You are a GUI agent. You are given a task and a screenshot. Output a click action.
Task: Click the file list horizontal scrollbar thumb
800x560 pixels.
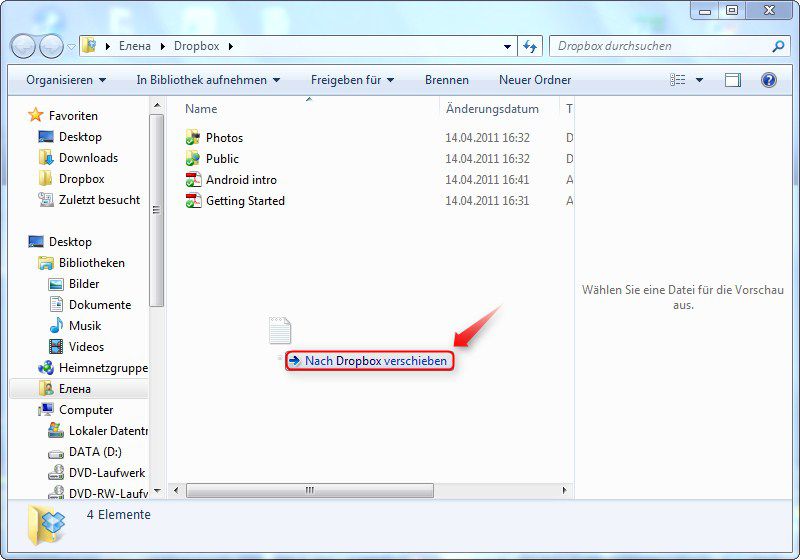(310, 491)
